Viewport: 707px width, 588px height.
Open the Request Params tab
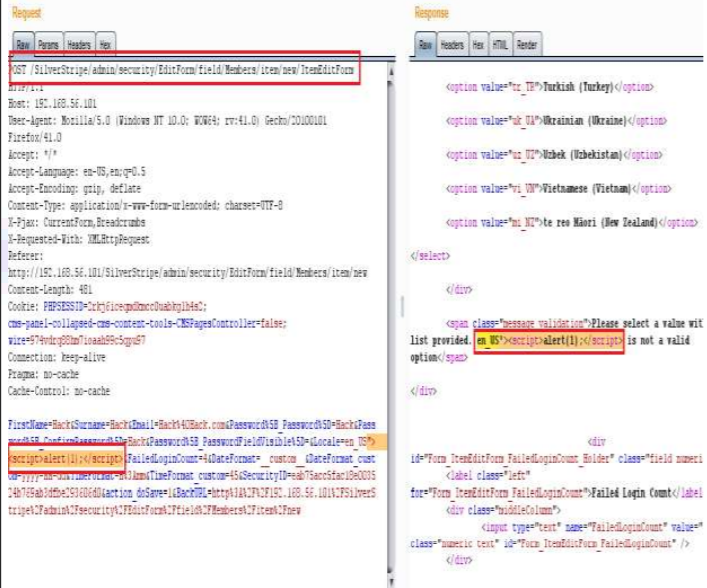(x=49, y=46)
